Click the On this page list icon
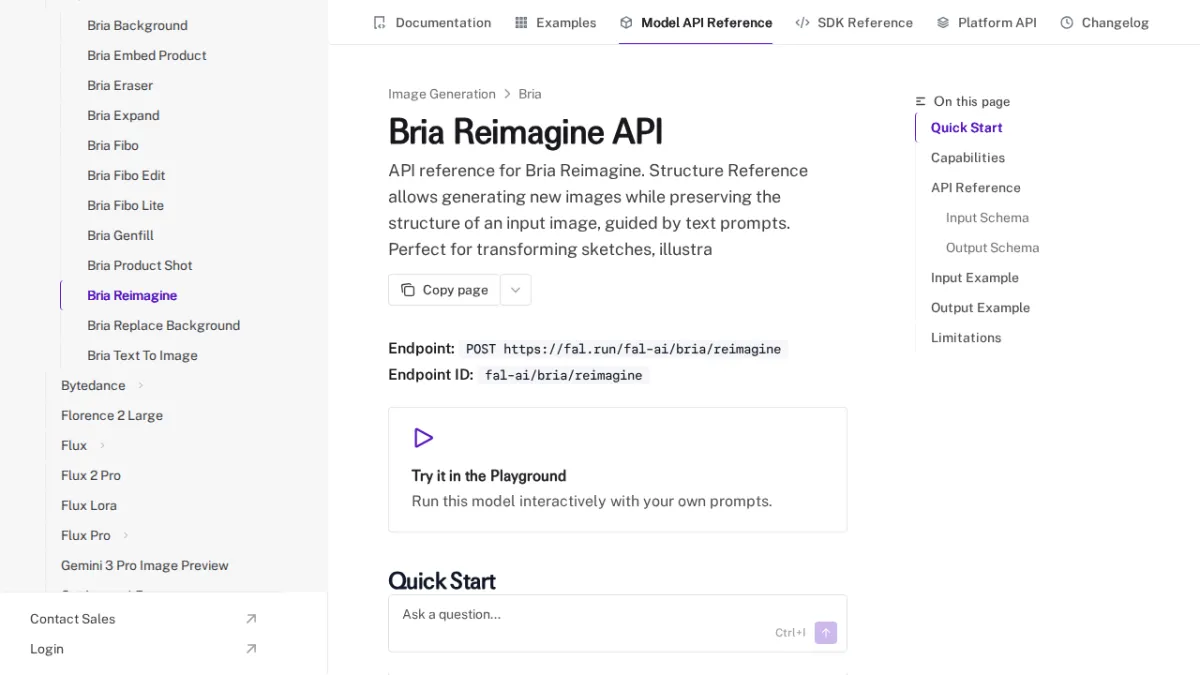 [921, 102]
